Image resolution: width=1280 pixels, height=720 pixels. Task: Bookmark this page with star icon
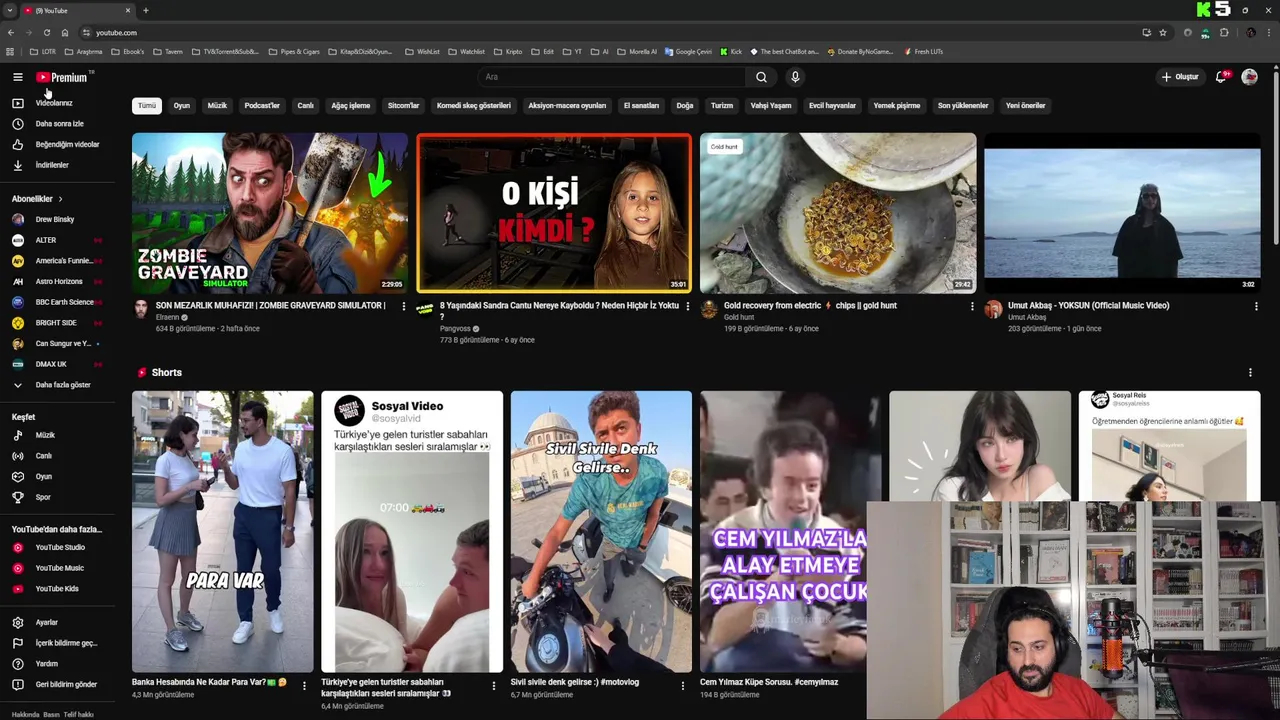pos(1163,32)
